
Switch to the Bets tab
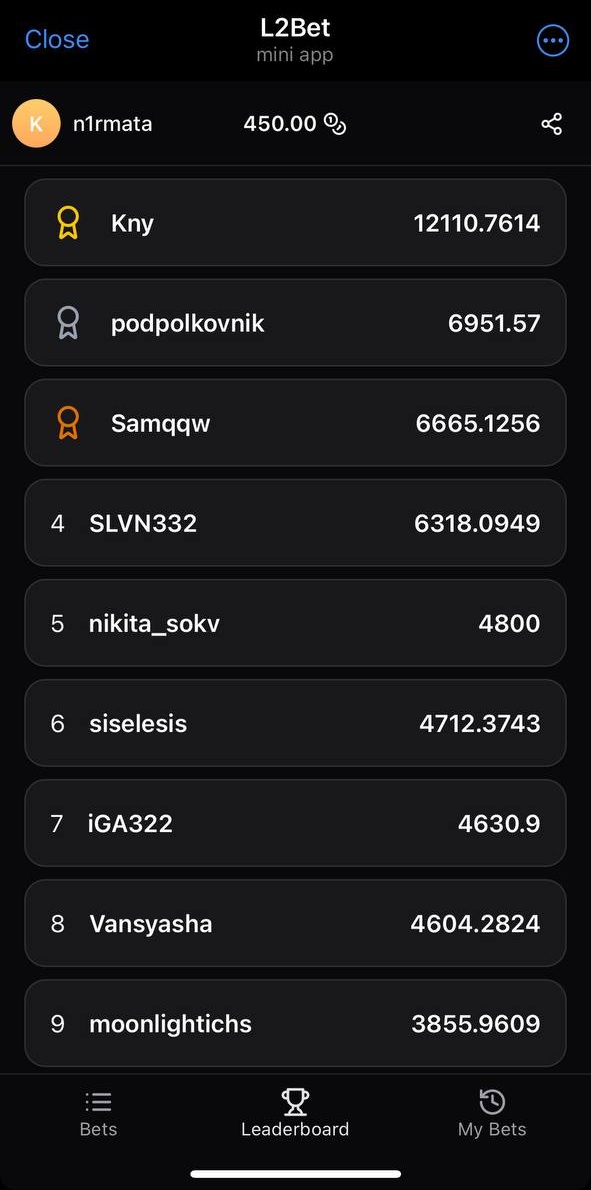[99, 1114]
